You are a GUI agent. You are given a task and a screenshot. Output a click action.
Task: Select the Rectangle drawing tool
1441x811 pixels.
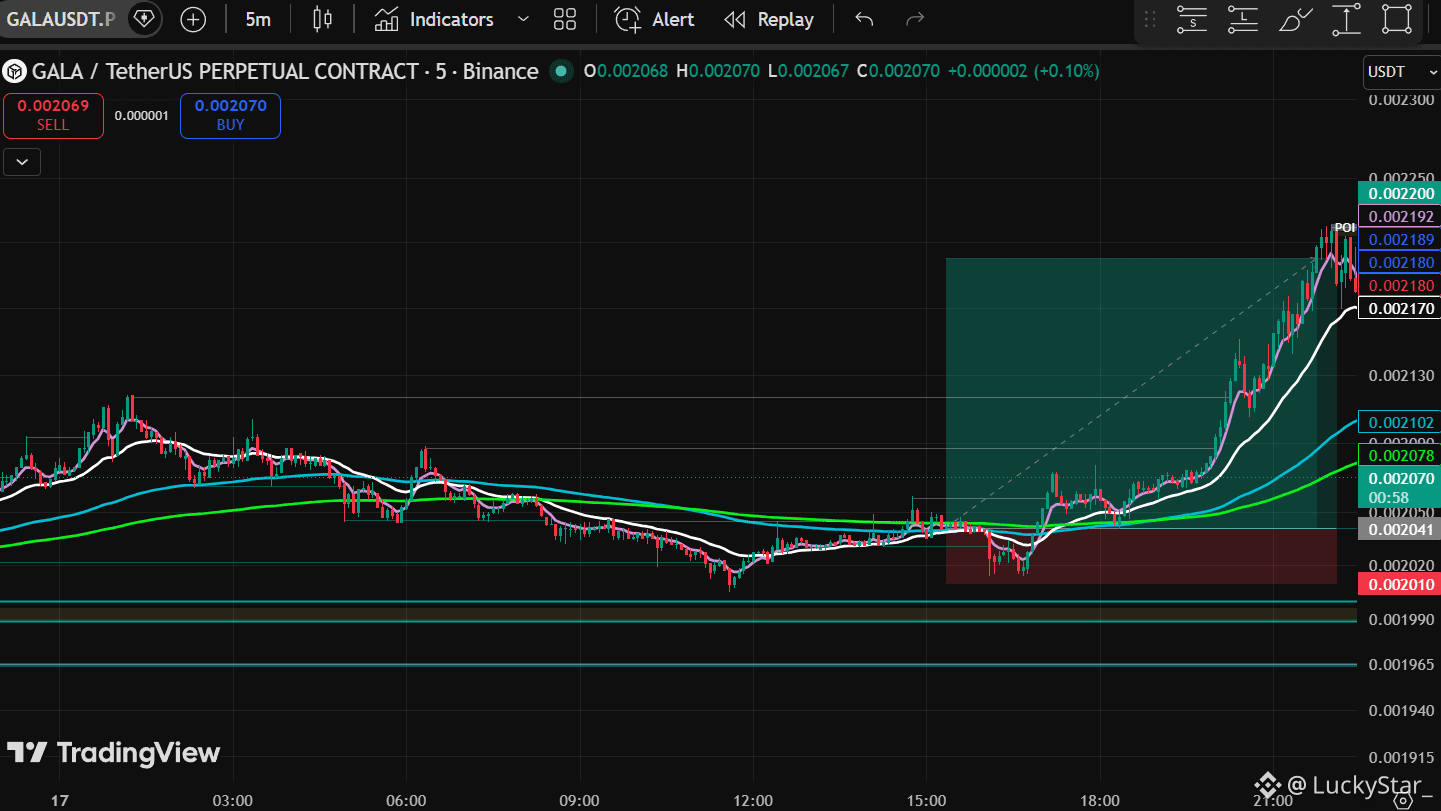pos(1397,19)
